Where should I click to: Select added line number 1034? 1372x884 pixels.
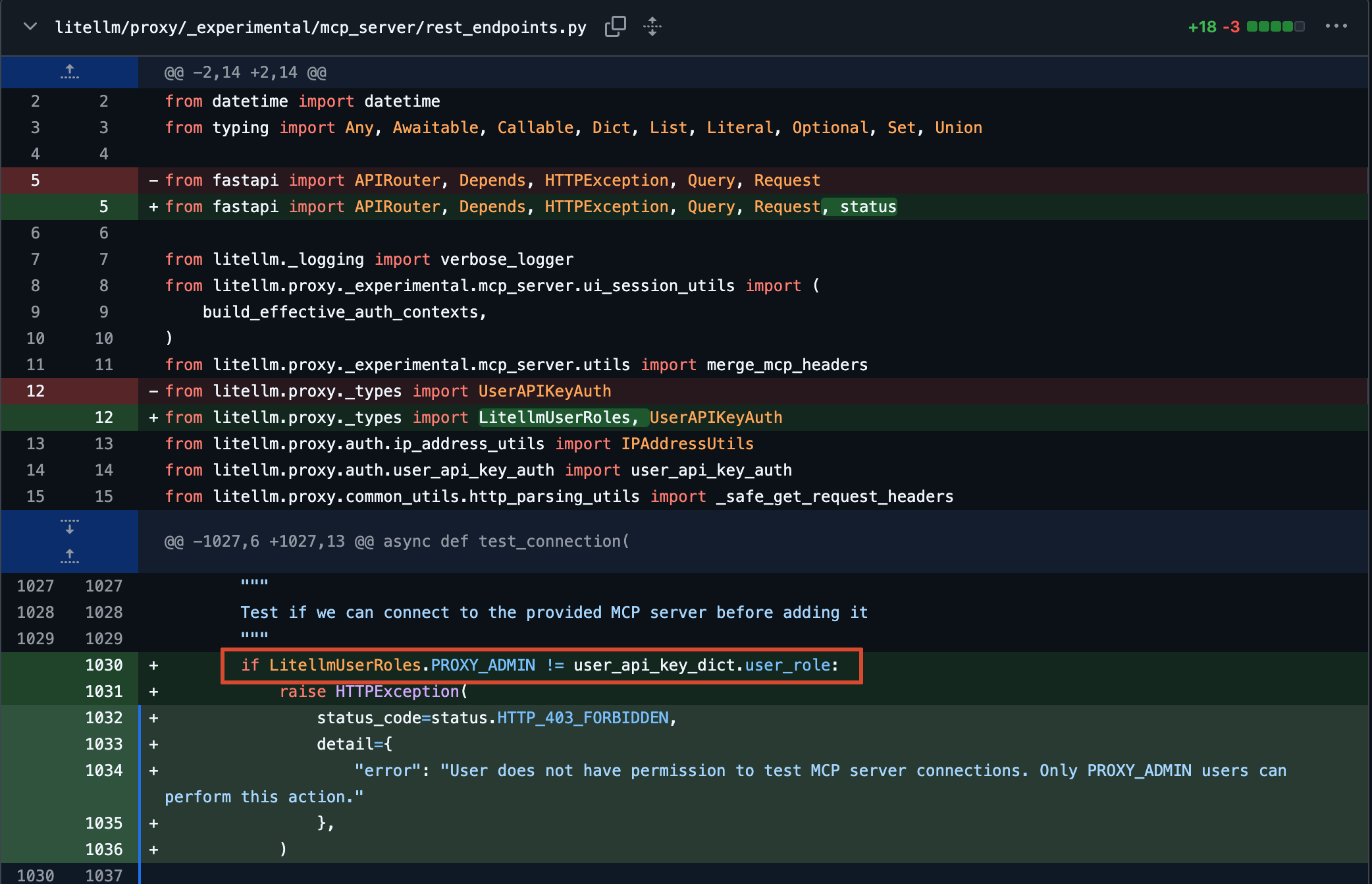pyautogui.click(x=103, y=770)
